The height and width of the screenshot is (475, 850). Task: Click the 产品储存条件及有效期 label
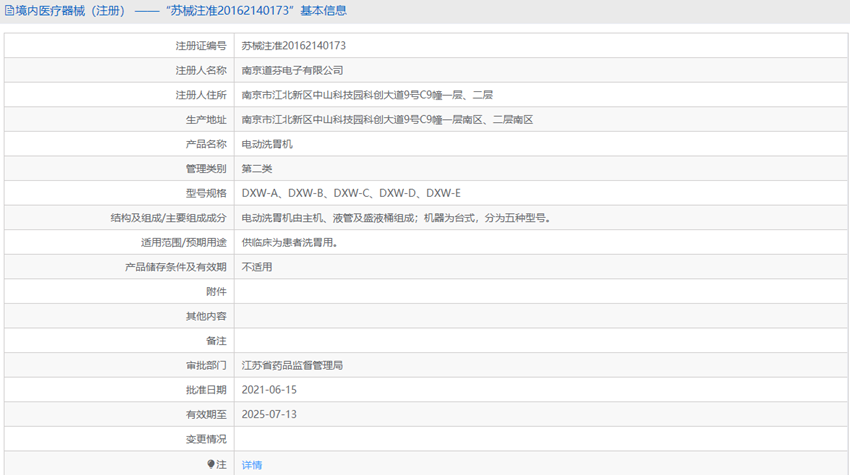[176, 267]
